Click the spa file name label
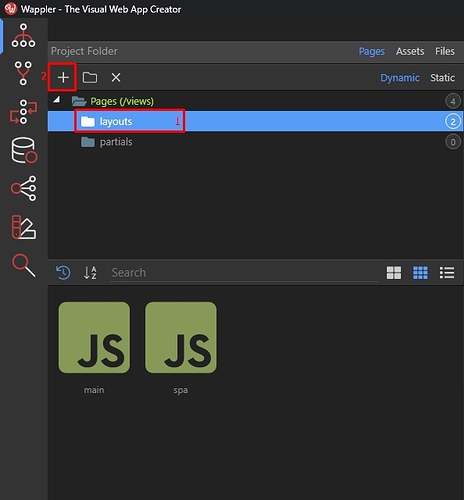 180,390
